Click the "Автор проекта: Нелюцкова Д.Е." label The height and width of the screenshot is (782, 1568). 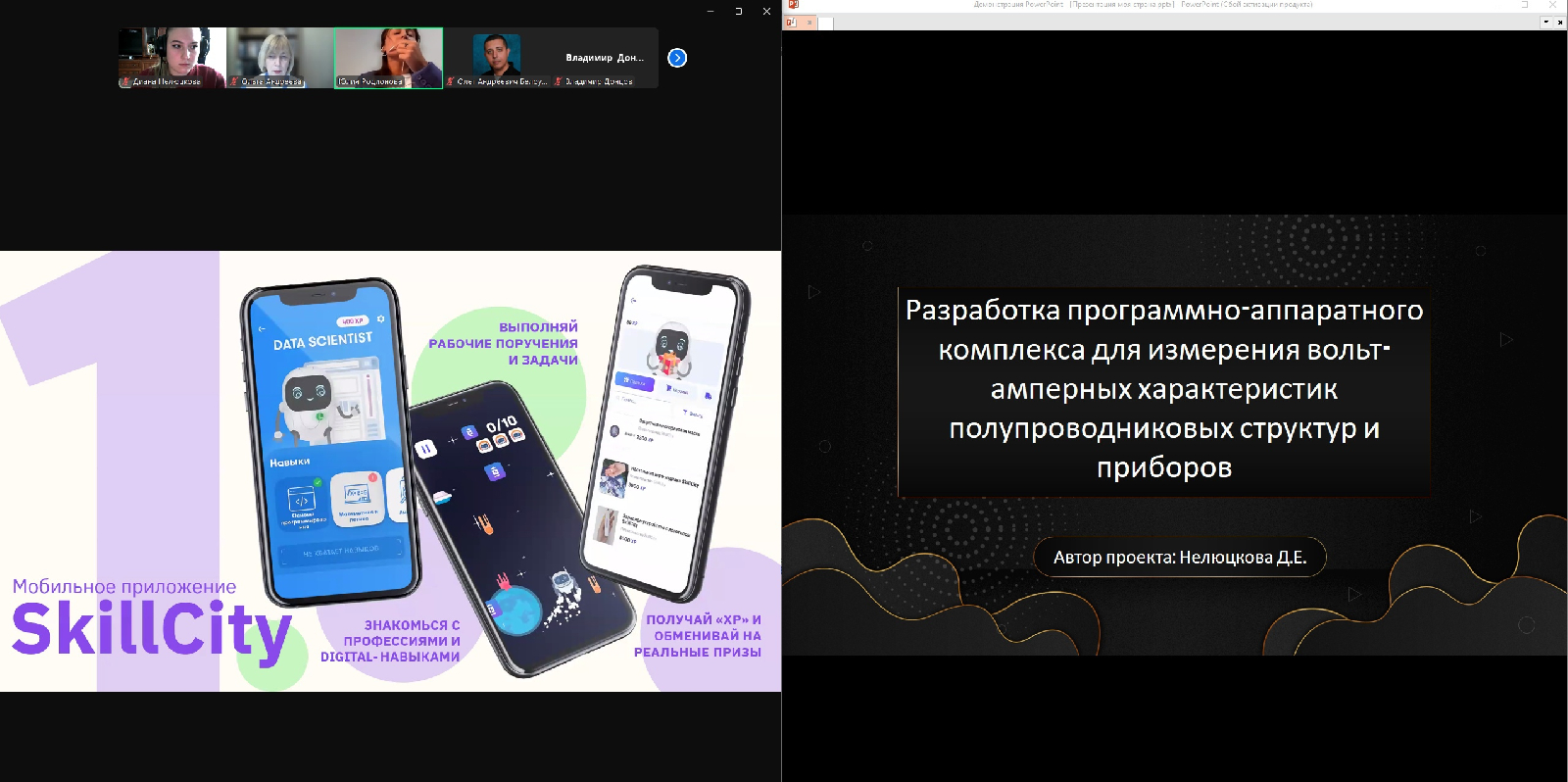coord(1180,558)
